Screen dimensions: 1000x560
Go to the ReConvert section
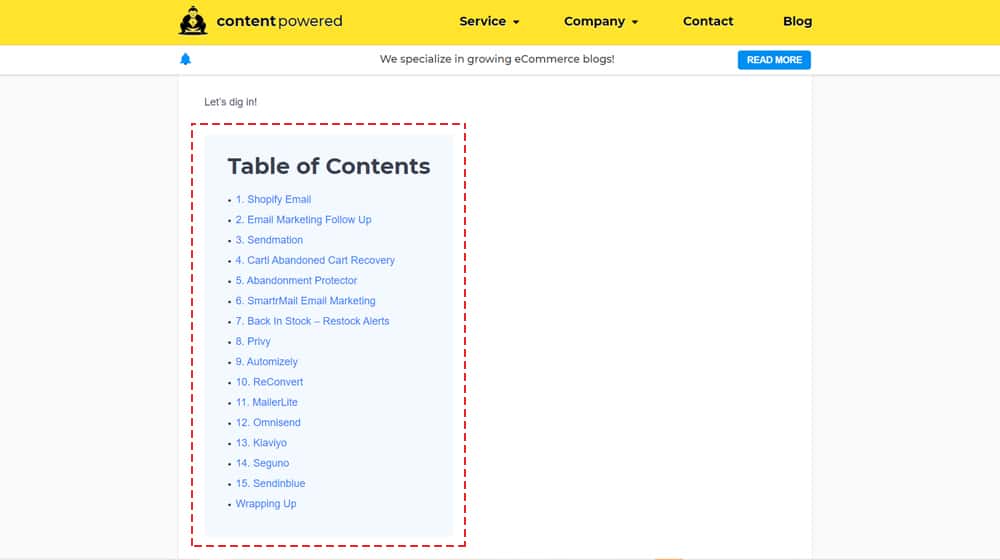(269, 382)
